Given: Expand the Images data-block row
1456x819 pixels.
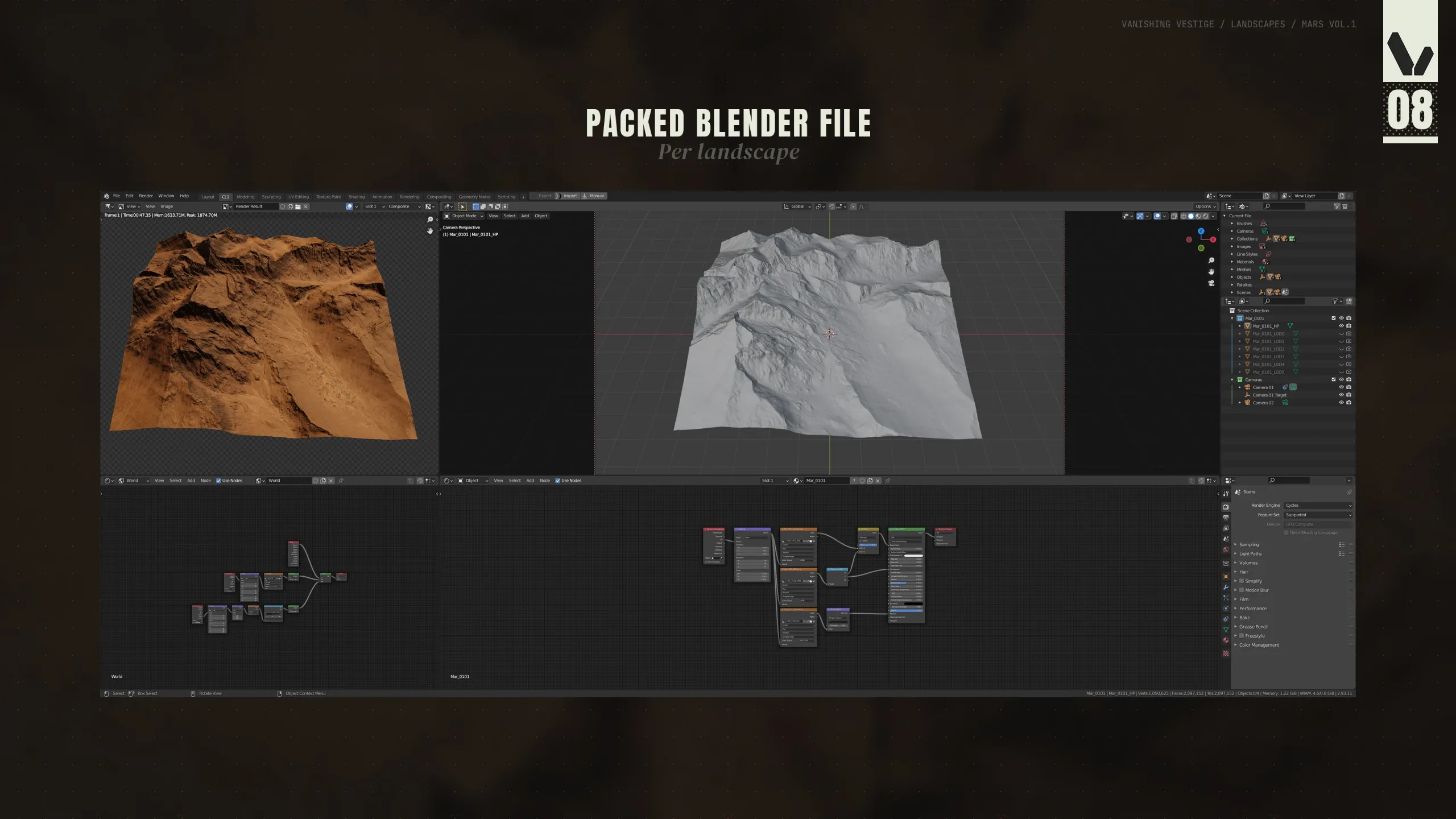Looking at the screenshot, I should [1232, 246].
